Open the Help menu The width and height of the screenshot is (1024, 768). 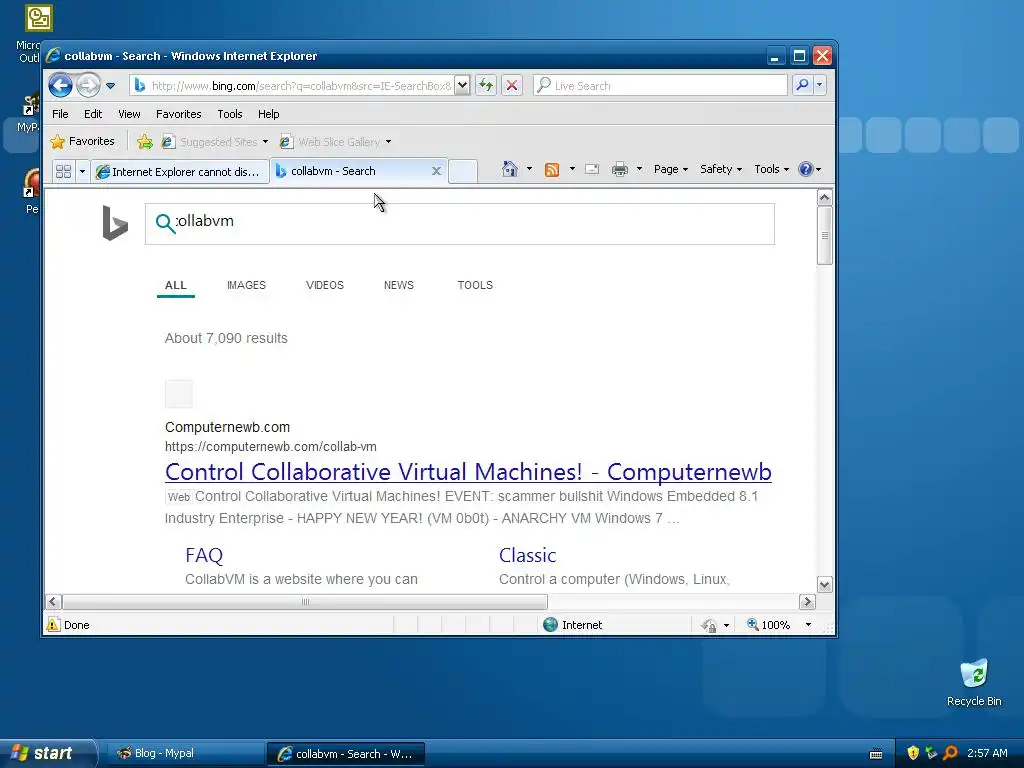(x=268, y=114)
